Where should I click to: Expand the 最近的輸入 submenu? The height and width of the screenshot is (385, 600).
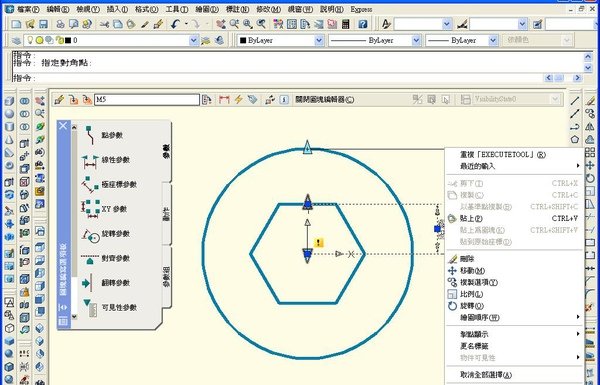514,166
